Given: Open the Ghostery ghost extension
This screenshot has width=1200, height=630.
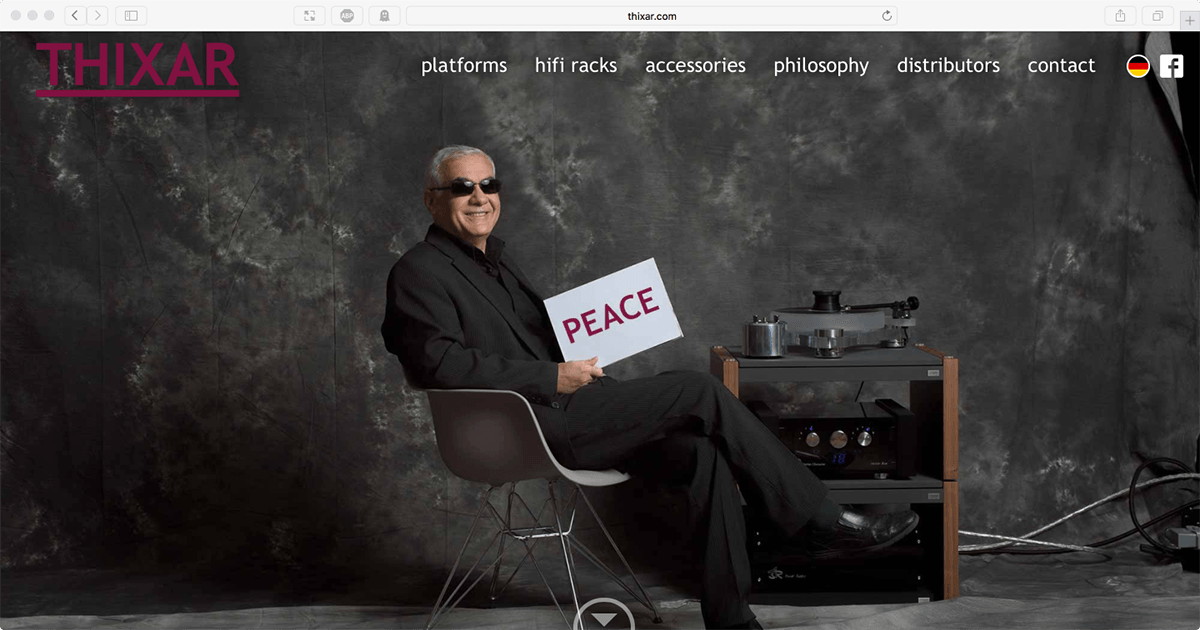Looking at the screenshot, I should coord(383,16).
